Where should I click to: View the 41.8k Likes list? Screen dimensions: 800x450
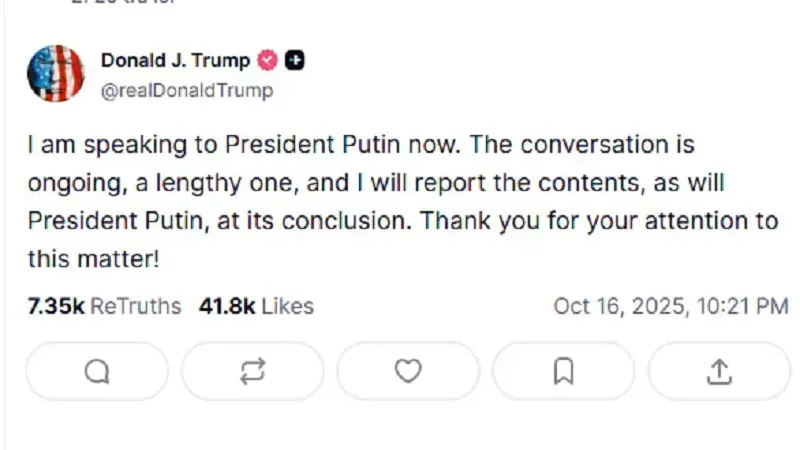[256, 306]
